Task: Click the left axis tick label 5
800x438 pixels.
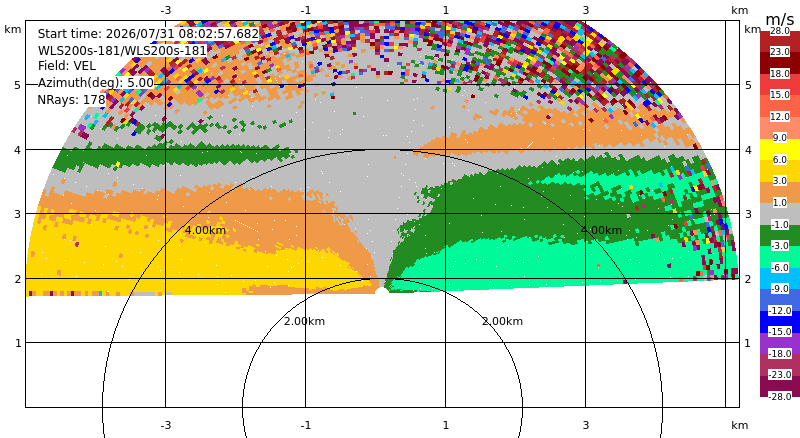Action: (x=18, y=85)
